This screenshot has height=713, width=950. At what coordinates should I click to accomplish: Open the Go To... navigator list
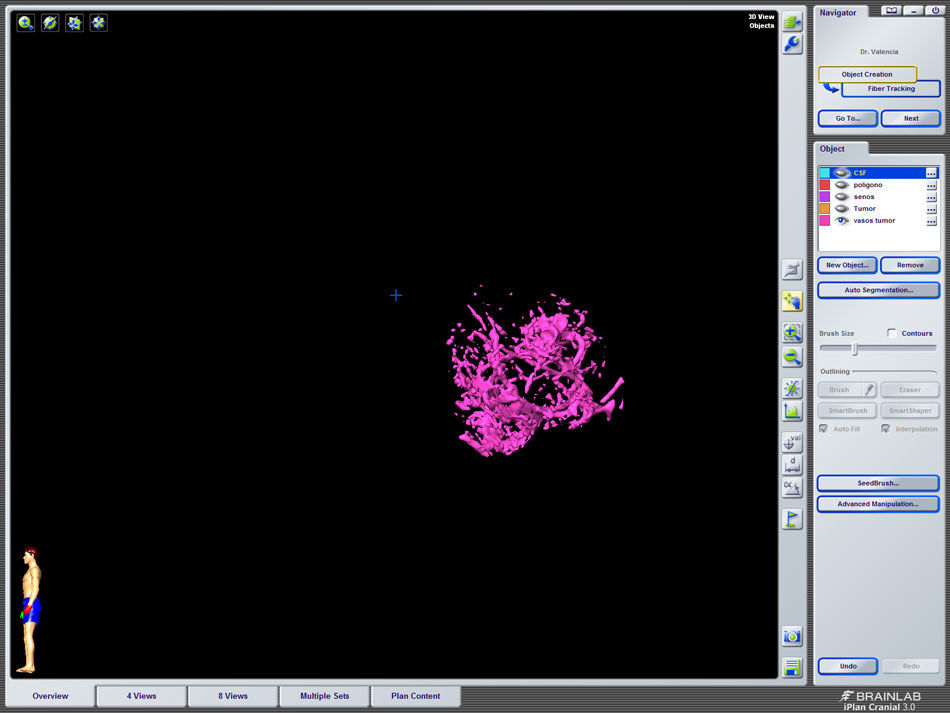(848, 118)
